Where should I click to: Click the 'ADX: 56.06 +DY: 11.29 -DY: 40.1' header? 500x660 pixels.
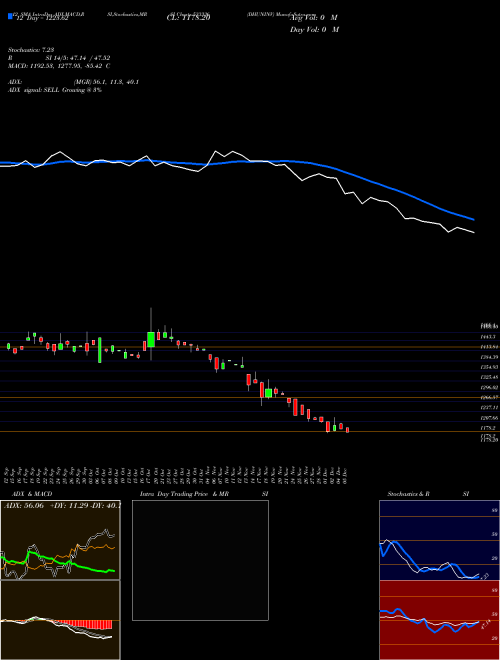[61, 506]
